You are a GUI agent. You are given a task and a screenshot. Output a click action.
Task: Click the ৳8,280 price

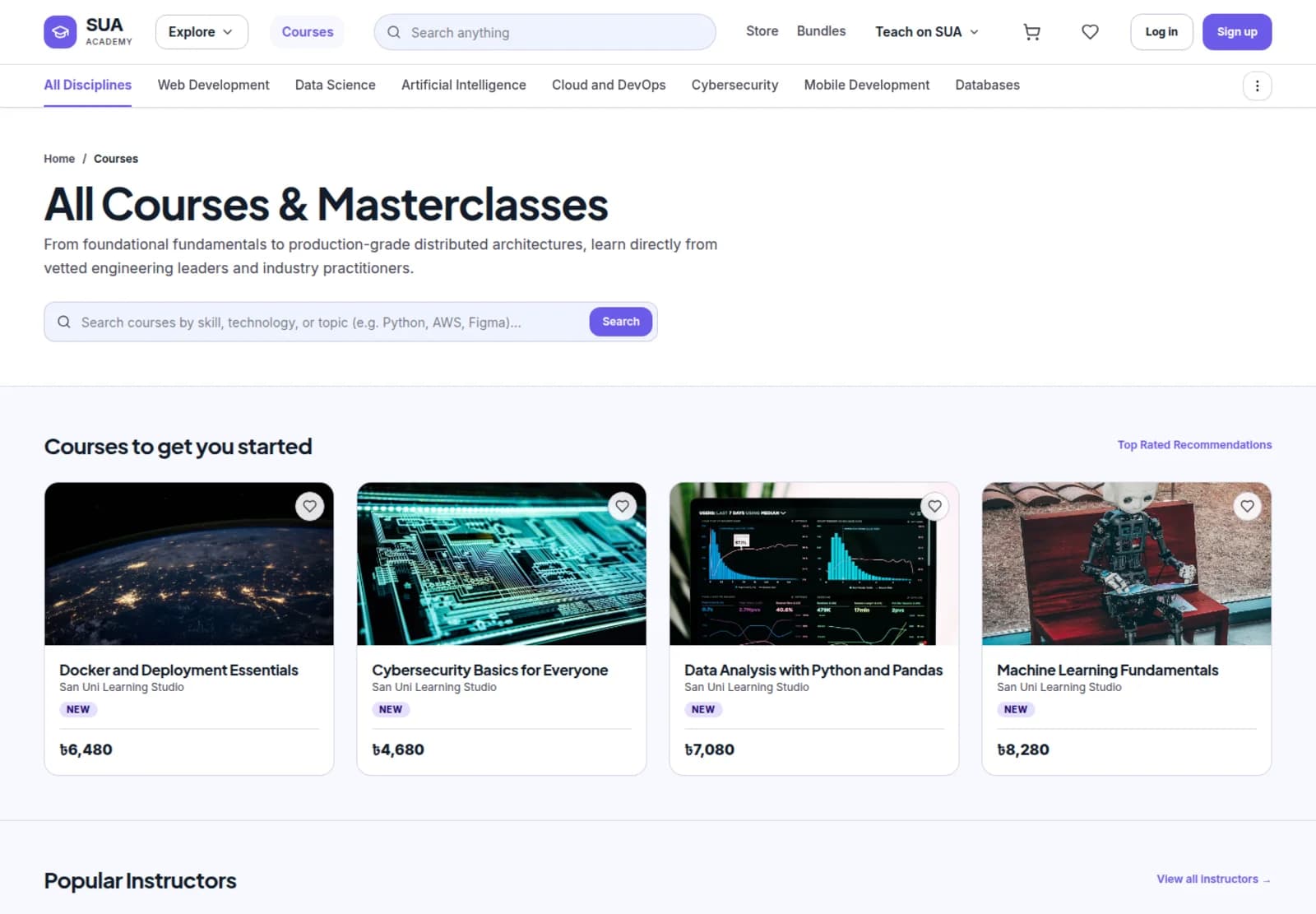[x=1023, y=749]
